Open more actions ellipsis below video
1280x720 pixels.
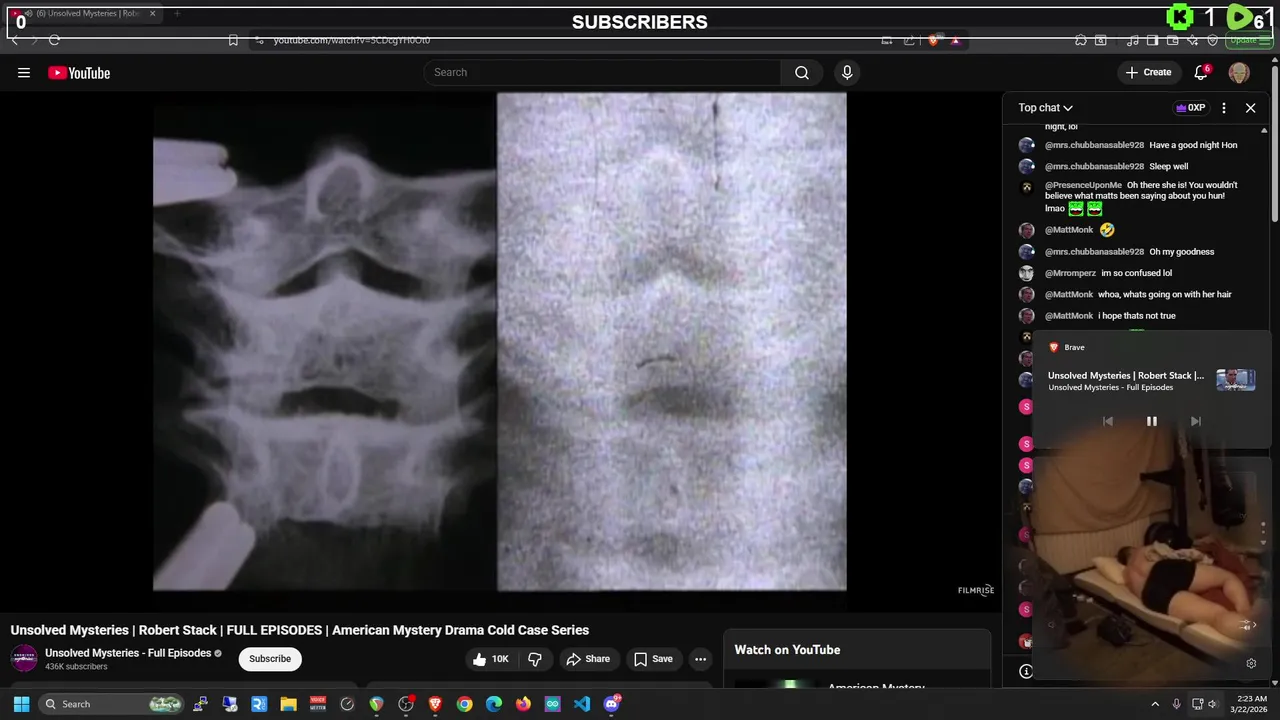pos(700,659)
